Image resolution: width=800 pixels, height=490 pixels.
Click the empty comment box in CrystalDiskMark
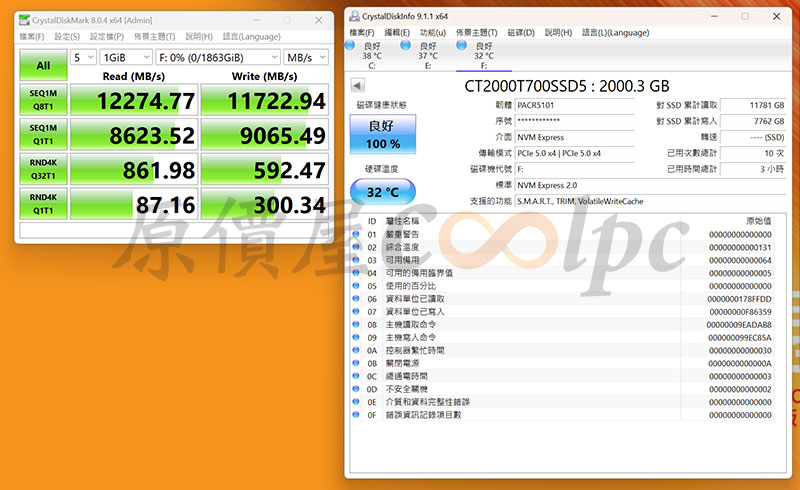[x=174, y=230]
